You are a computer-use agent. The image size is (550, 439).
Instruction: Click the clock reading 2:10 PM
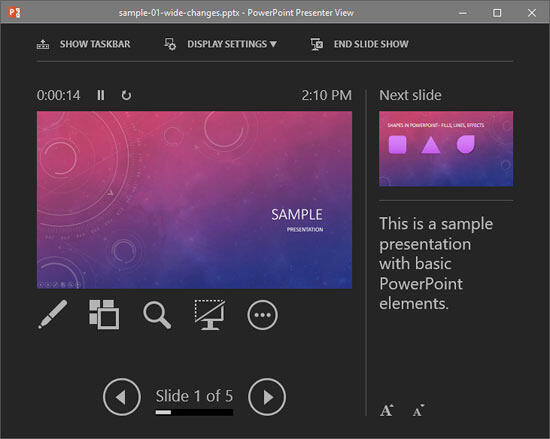(327, 95)
